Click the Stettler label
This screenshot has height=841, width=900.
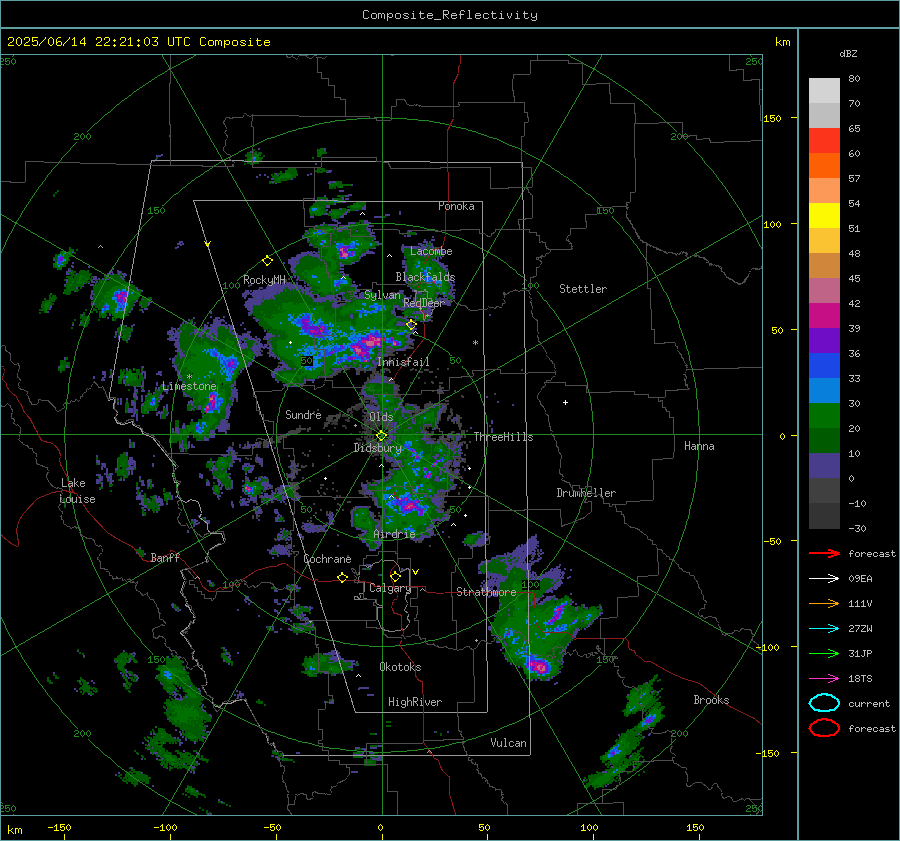point(583,289)
